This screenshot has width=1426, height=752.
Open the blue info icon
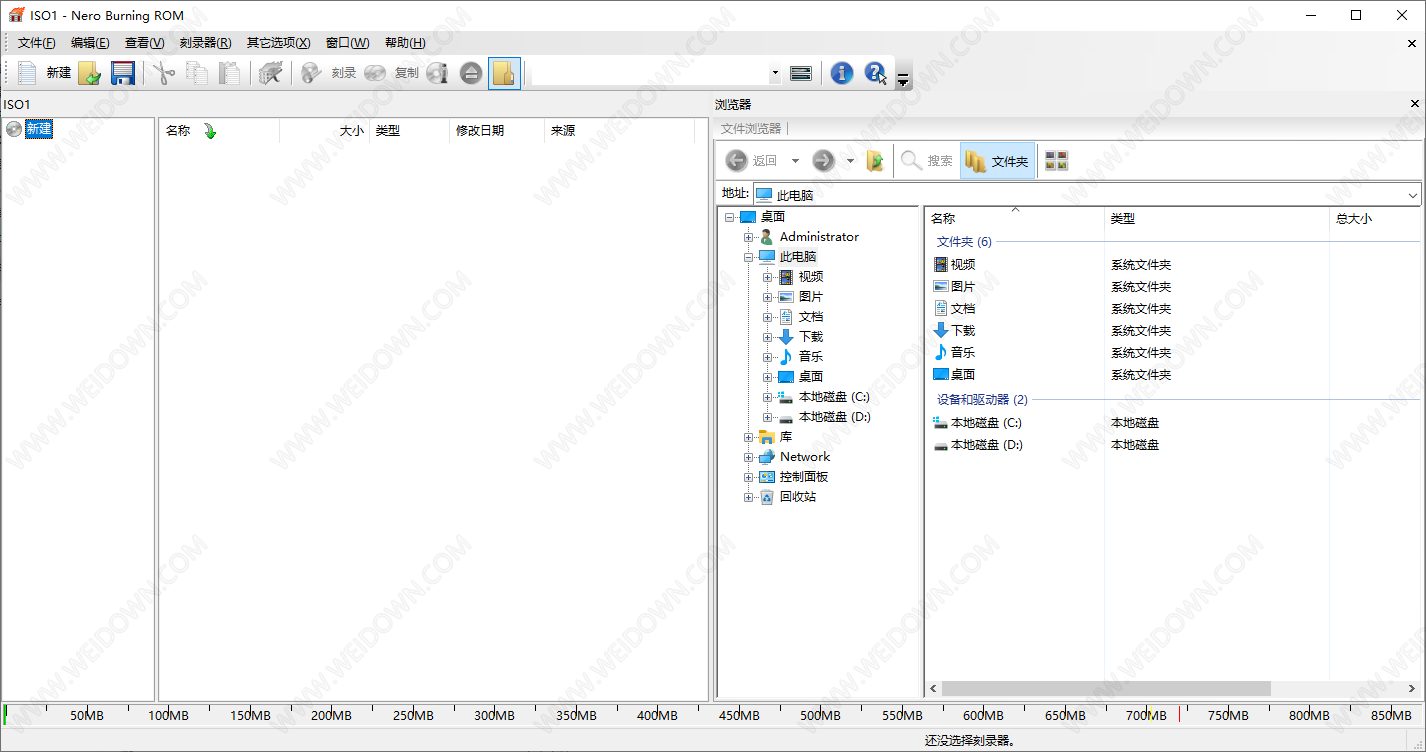point(842,73)
